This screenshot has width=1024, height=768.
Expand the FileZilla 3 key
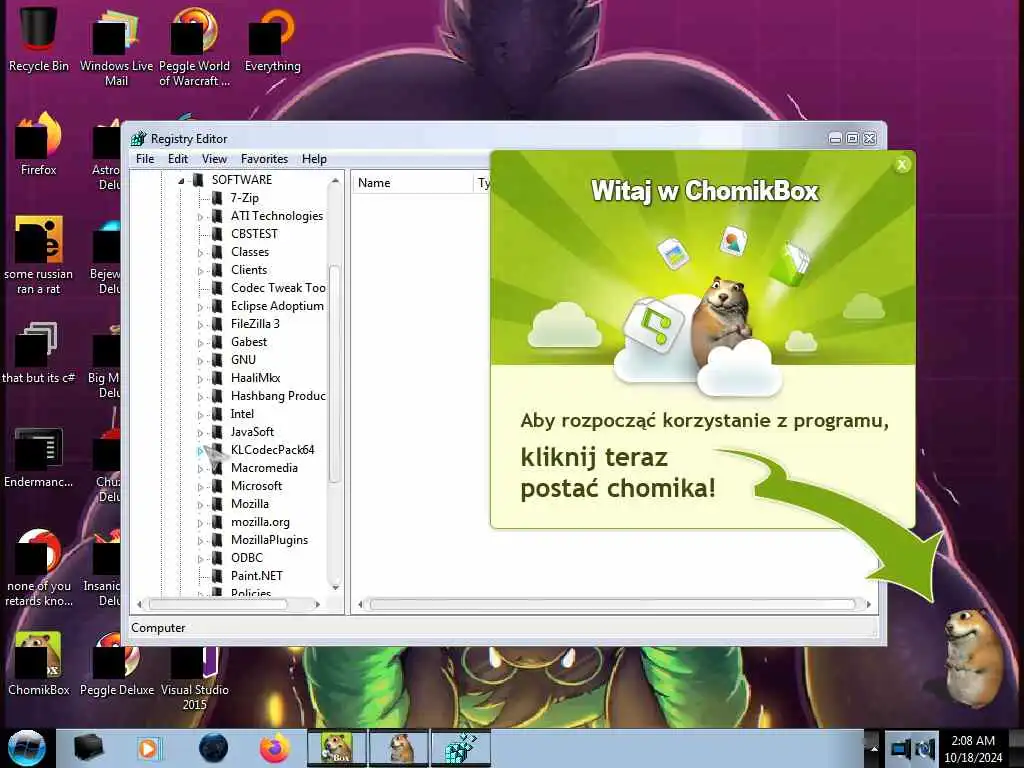tap(200, 324)
